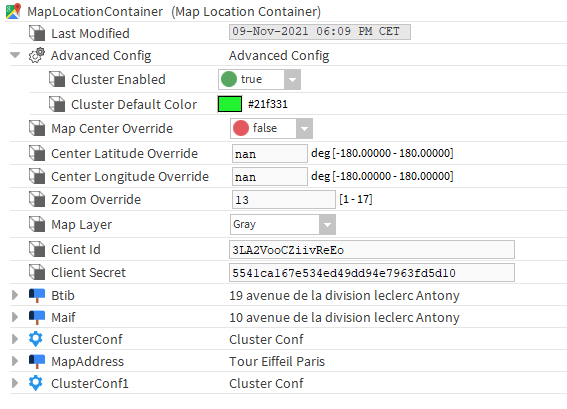Click the Client Id text field
The image size is (567, 409).
tap(372, 250)
